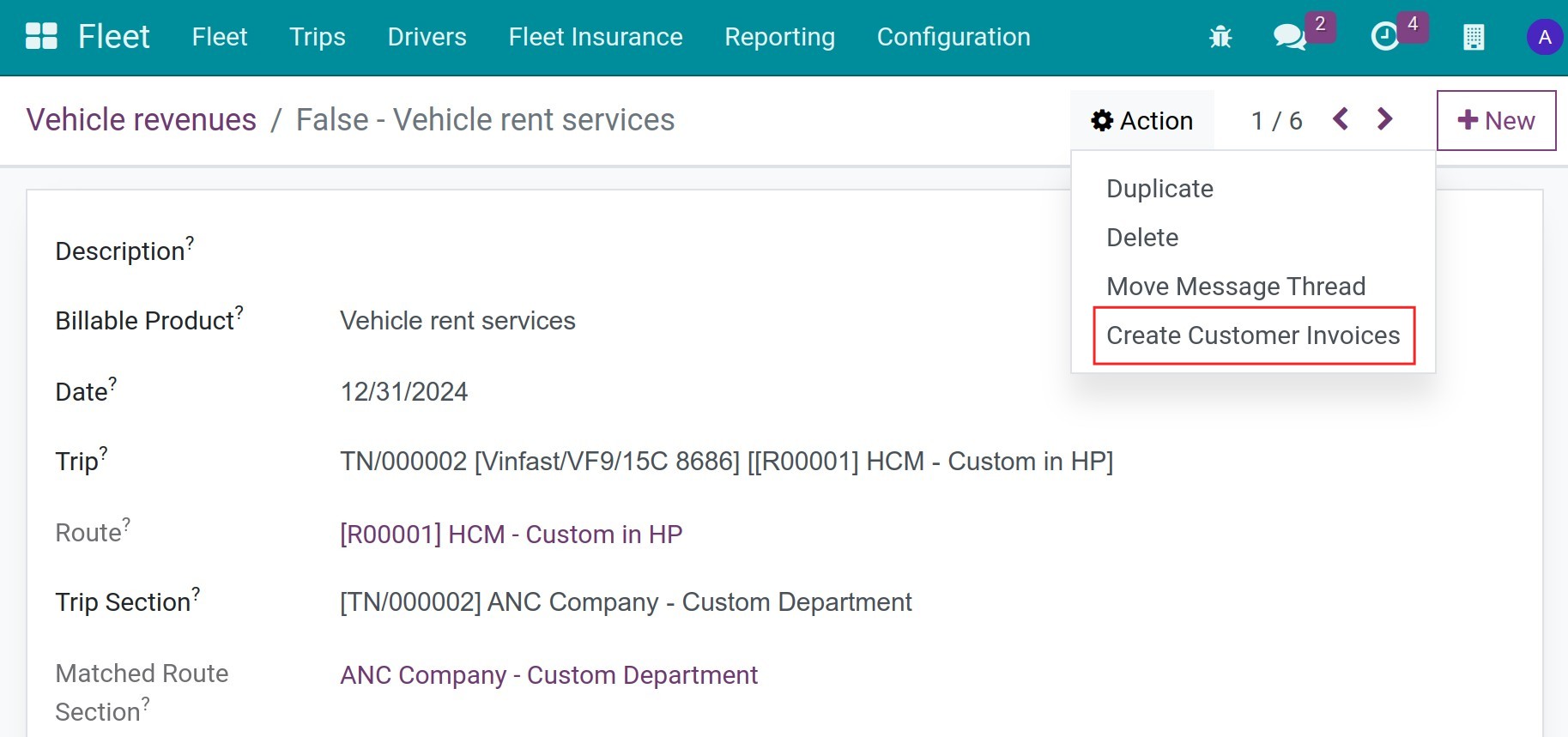The height and width of the screenshot is (737, 1568).
Task: Click Create Customer Invoices
Action: tap(1252, 335)
